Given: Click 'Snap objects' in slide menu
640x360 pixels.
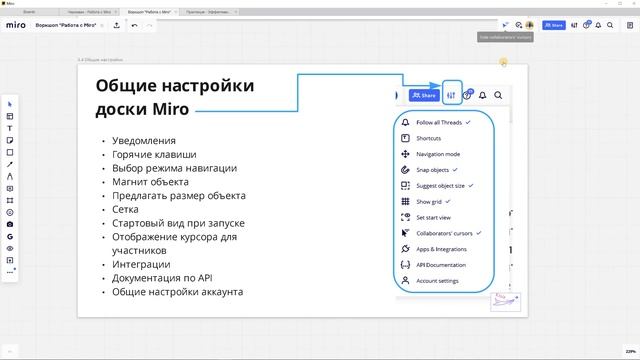Looking at the screenshot, I should 432,170.
